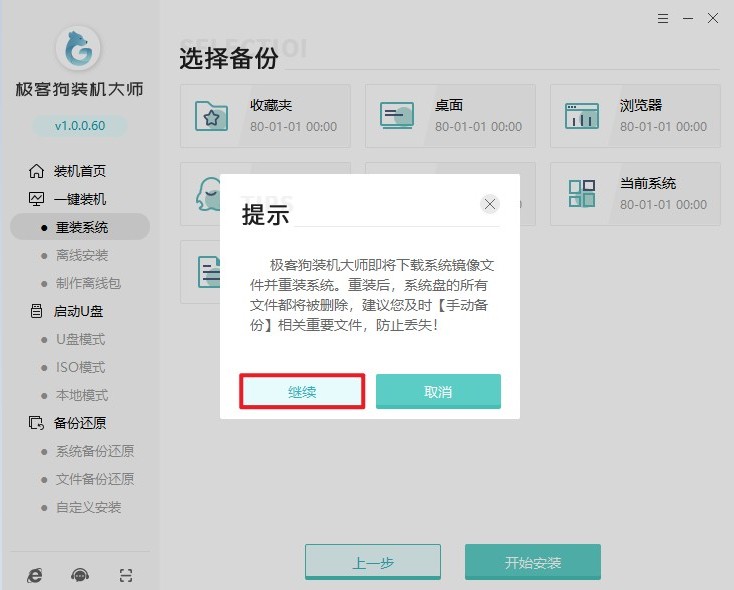Click the document icon card in third row

click(209, 272)
